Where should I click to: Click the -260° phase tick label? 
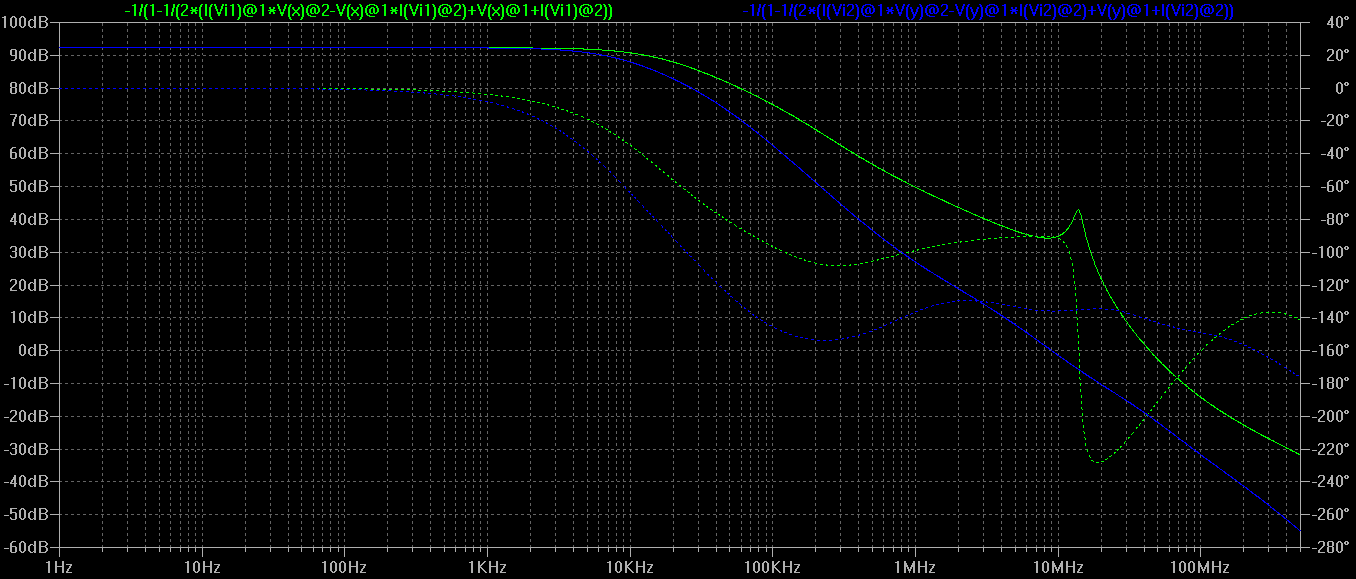(x=1333, y=514)
